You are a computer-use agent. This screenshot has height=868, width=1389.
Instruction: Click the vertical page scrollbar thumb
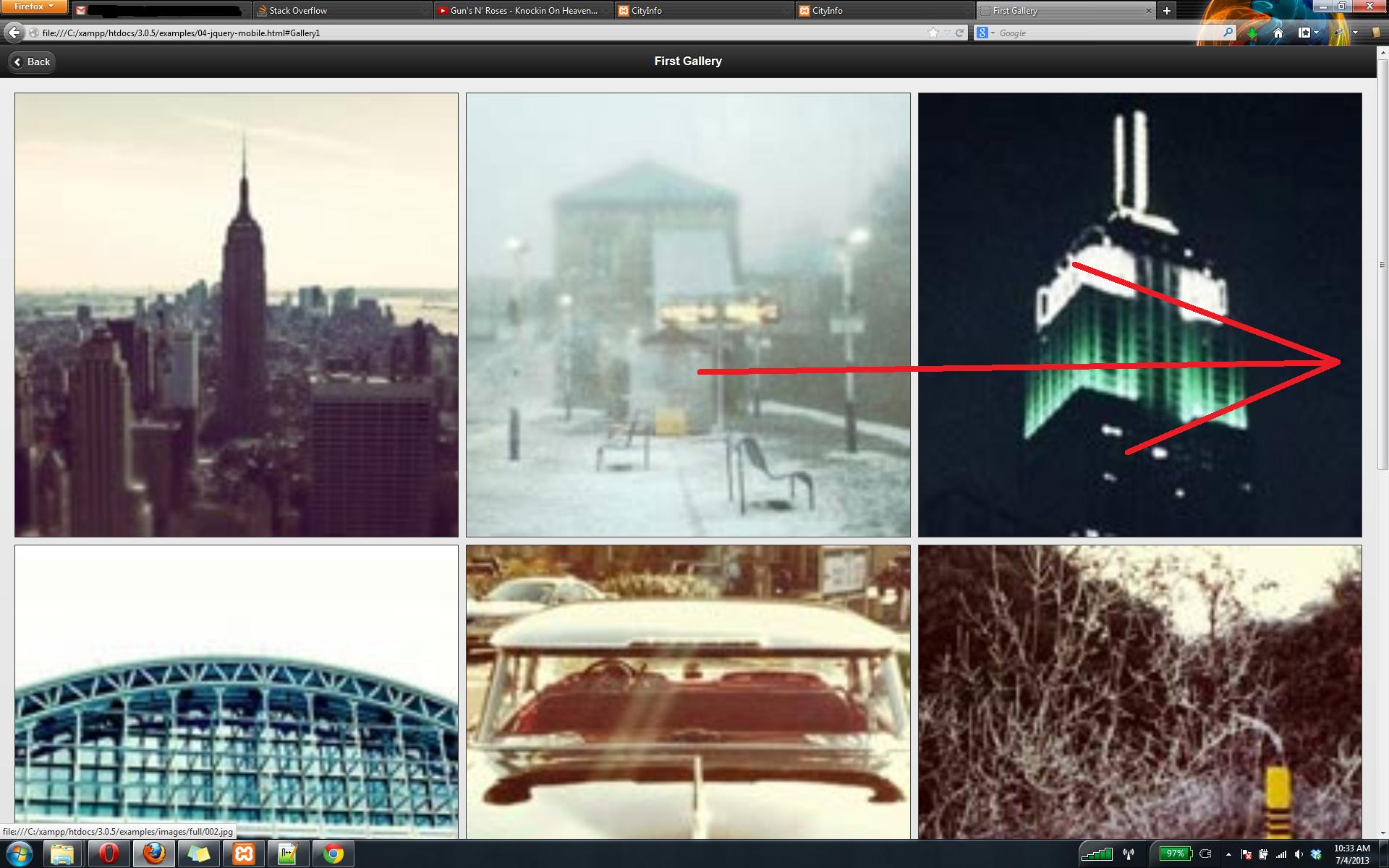point(1382,264)
